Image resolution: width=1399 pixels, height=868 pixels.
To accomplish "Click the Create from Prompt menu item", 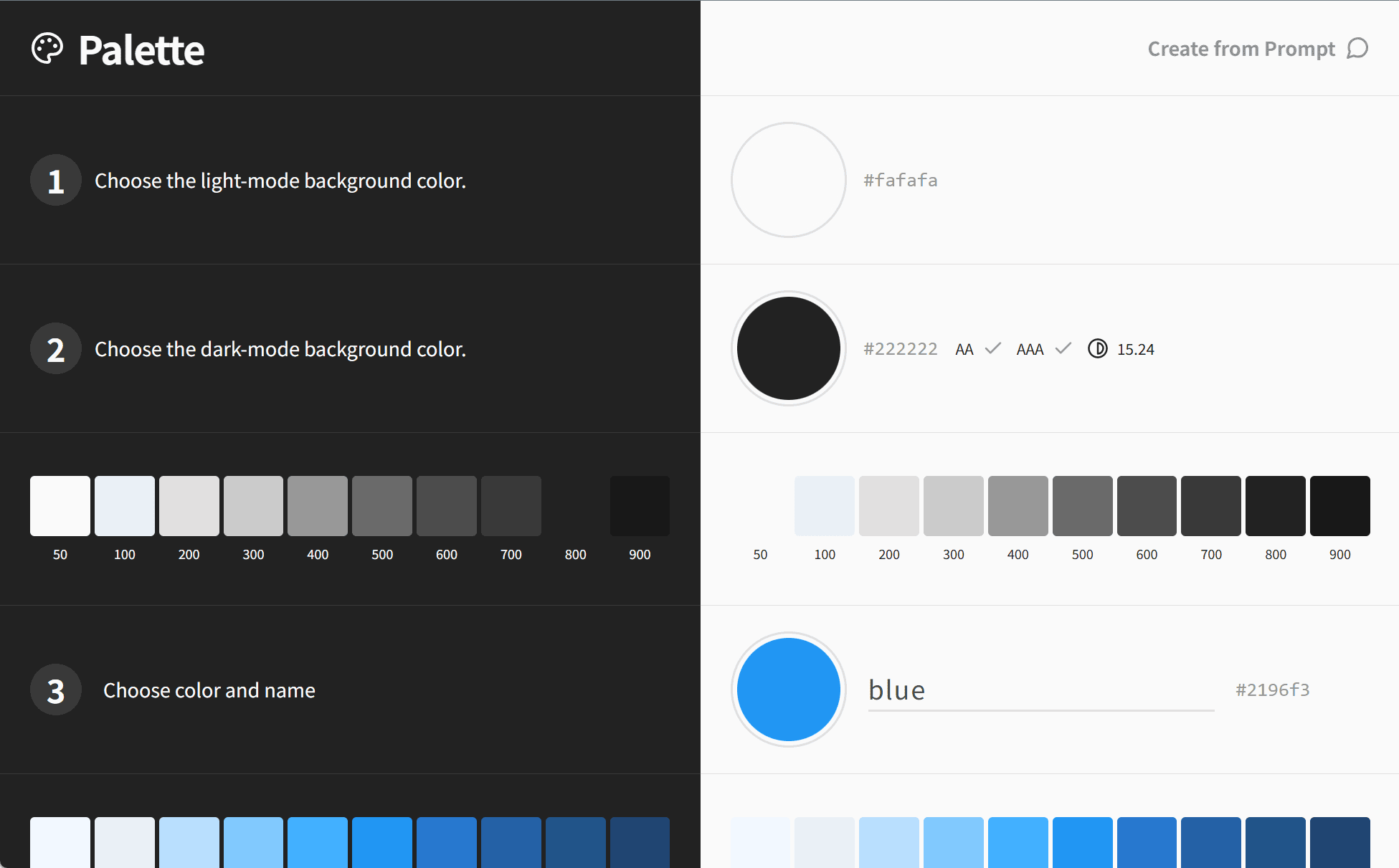I will click(x=1242, y=48).
